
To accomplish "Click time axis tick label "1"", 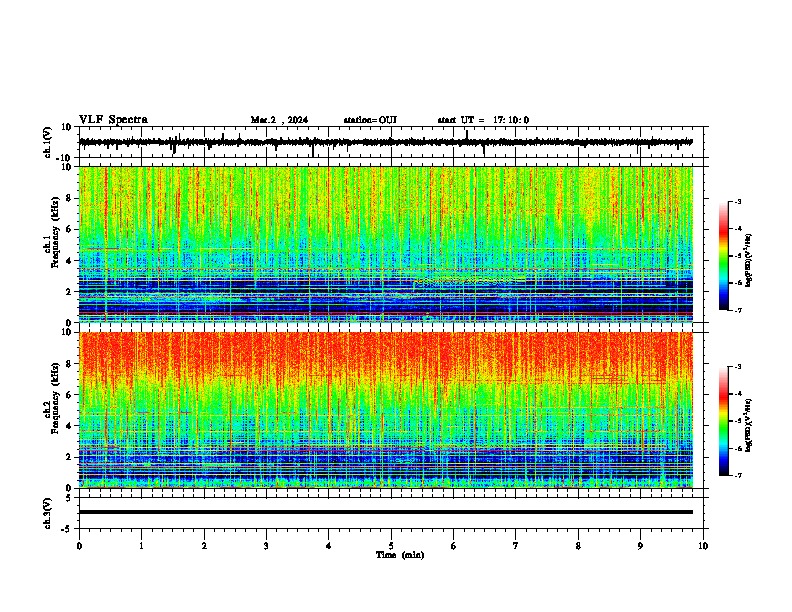I will (x=141, y=546).
